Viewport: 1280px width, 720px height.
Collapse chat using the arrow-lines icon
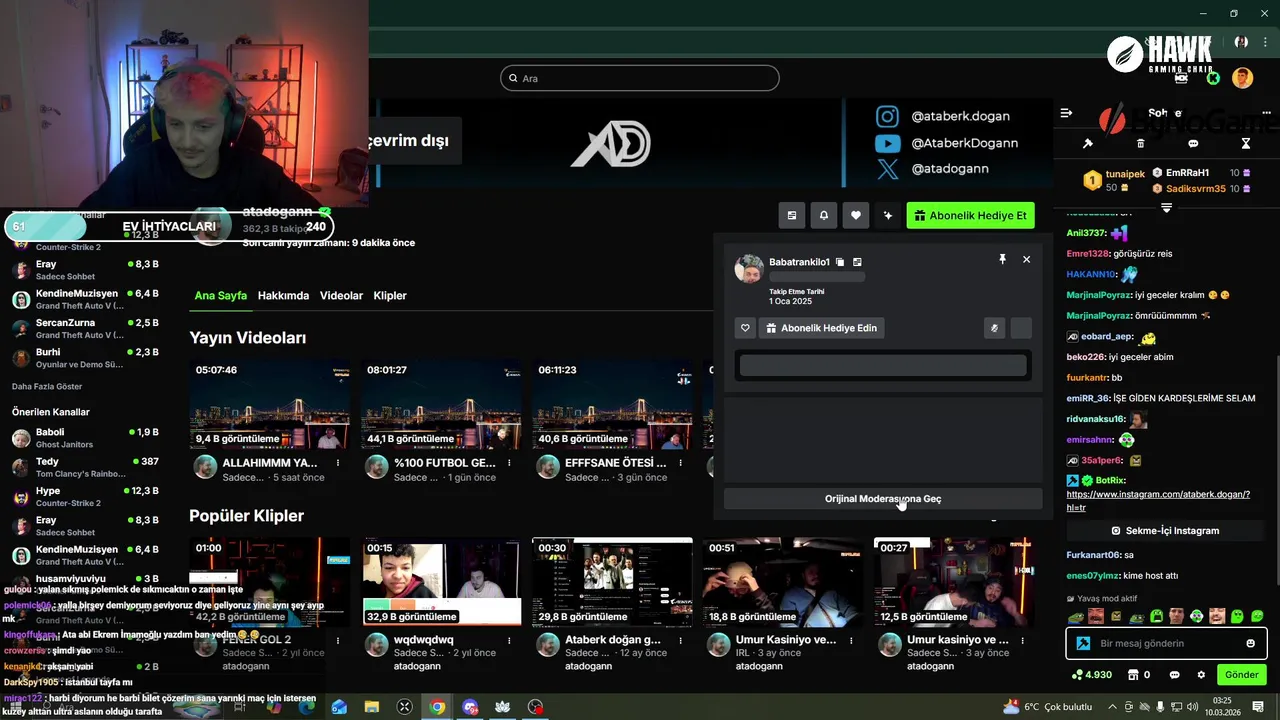point(1066,113)
